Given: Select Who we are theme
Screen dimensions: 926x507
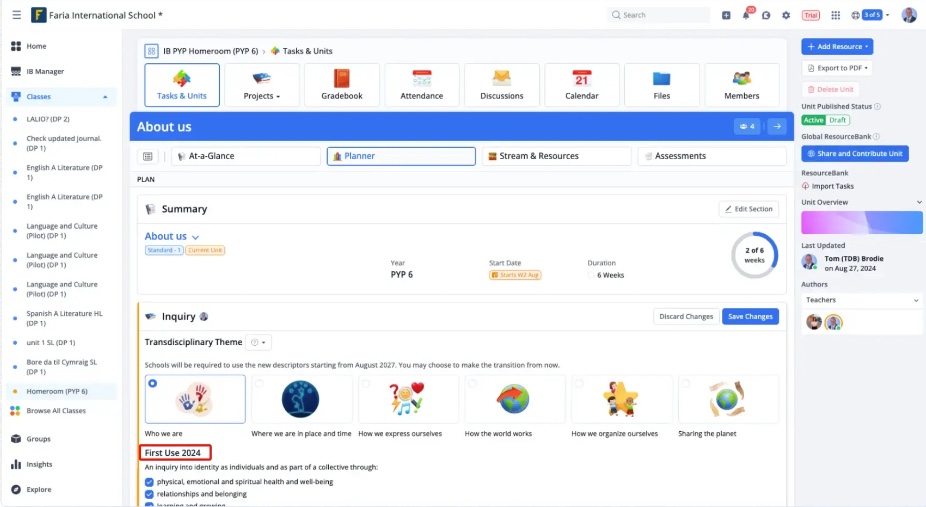Looking at the screenshot, I should pyautogui.click(x=195, y=399).
